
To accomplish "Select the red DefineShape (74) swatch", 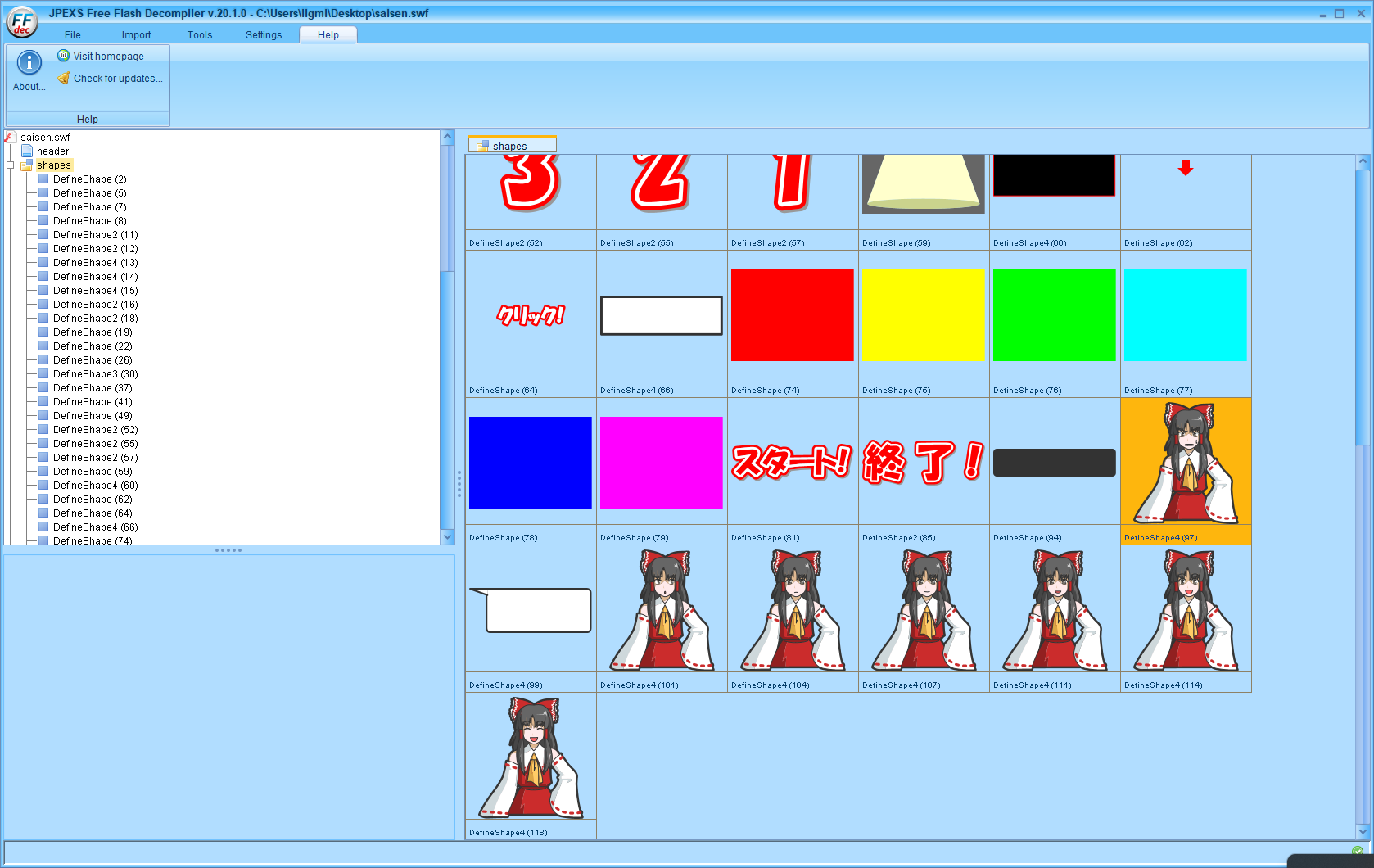I will pyautogui.click(x=793, y=315).
